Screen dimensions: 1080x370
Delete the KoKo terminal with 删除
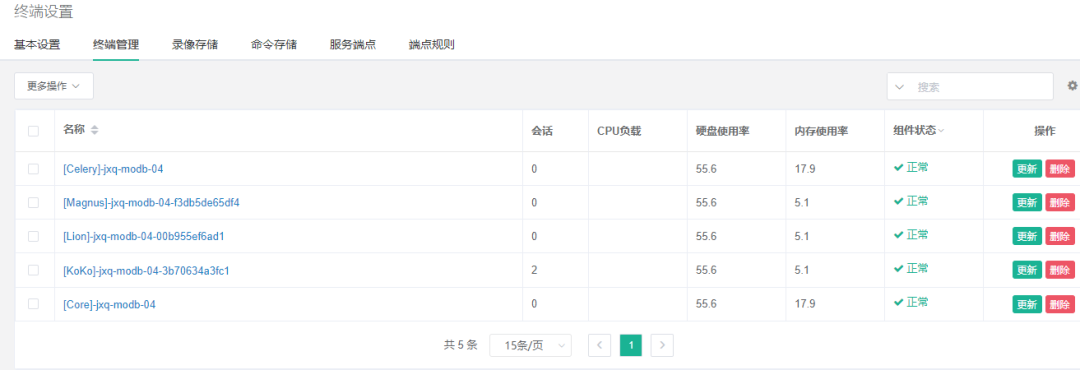(1060, 270)
